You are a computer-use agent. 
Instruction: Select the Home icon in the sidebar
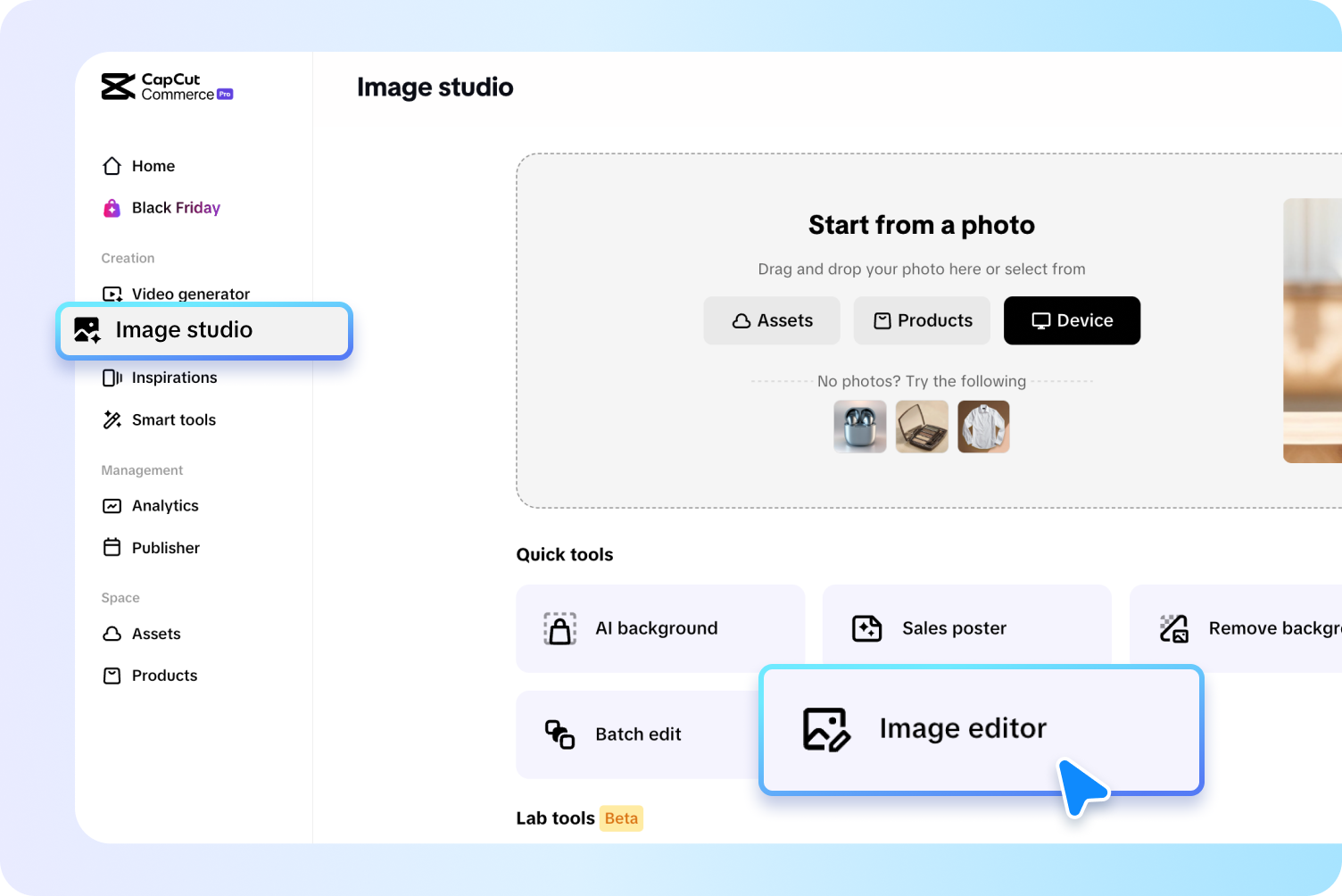[112, 165]
